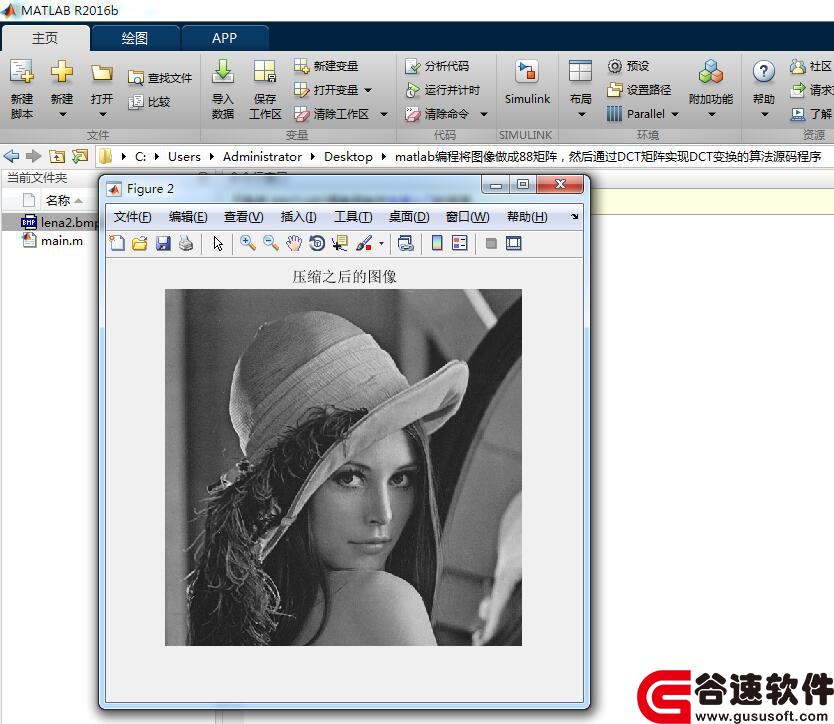
Task: Click Compare (比较) in the File section
Action: [149, 102]
